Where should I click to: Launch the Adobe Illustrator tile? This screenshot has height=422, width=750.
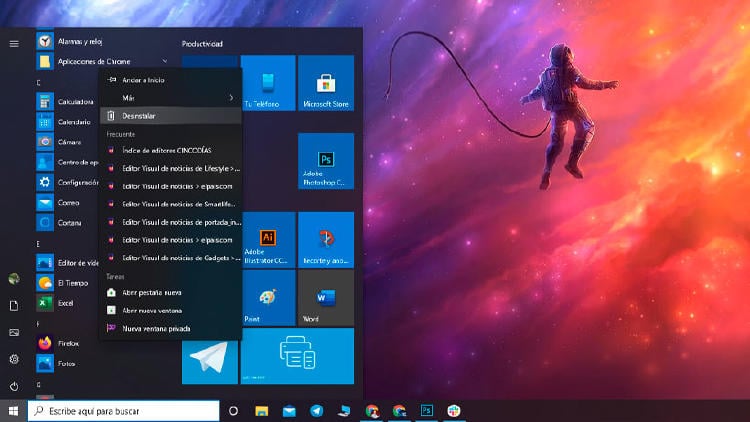coord(268,240)
